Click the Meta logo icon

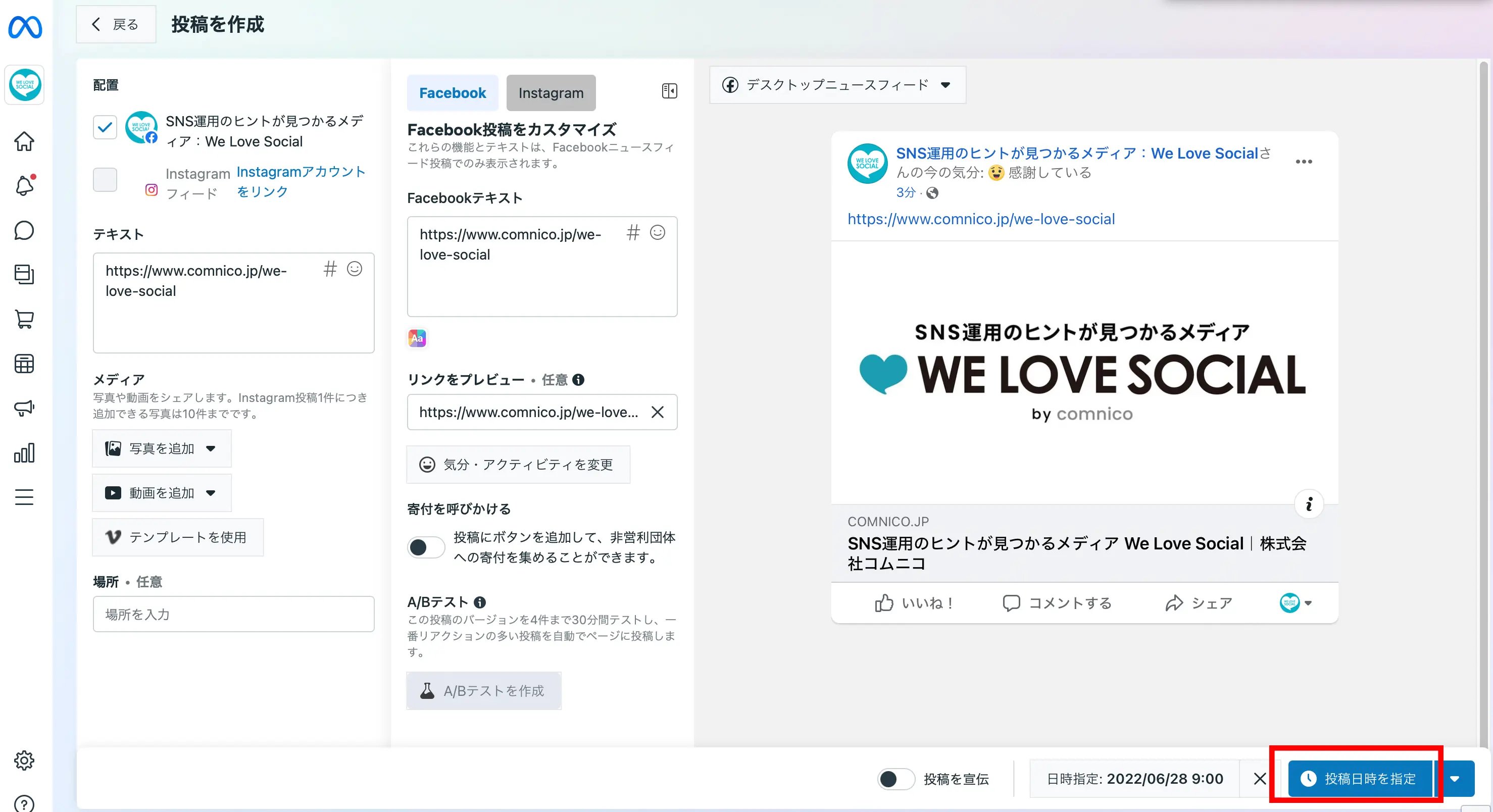[25, 27]
